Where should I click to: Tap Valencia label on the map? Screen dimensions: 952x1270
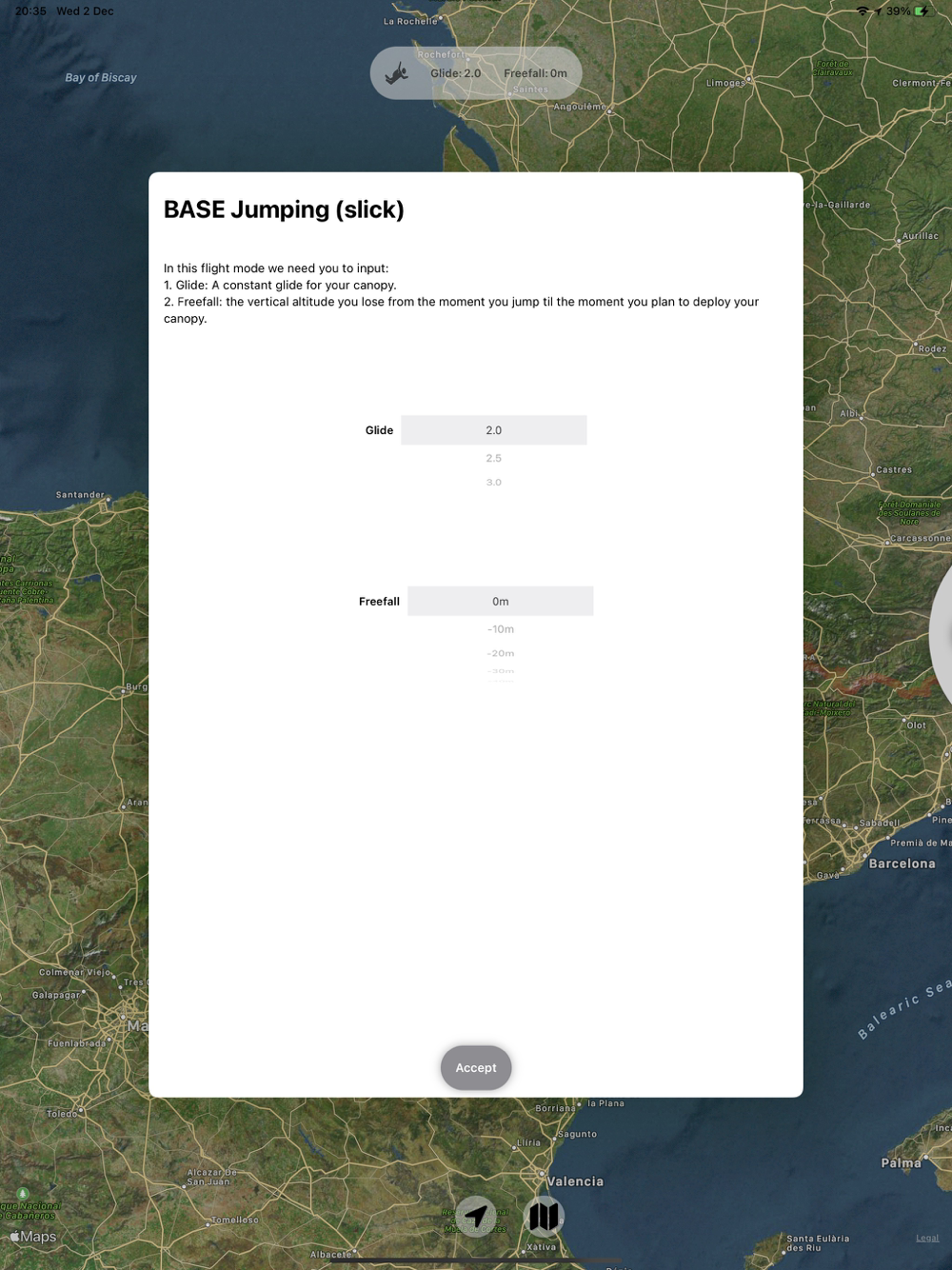575,1181
